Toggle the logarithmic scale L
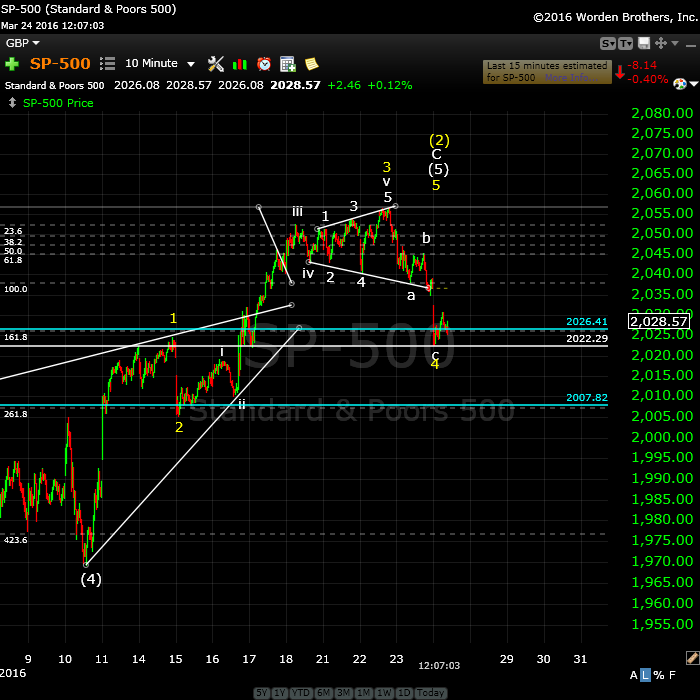This screenshot has height=700, width=700. [645, 675]
